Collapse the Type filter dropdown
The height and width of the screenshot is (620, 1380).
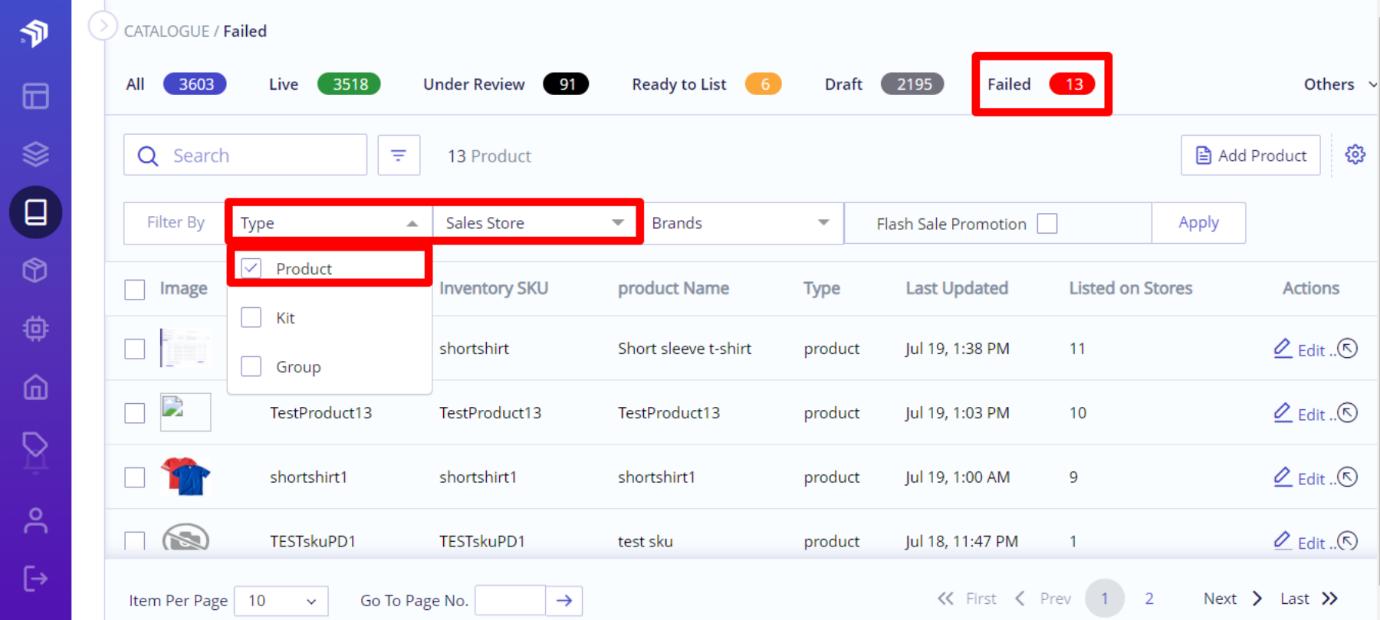click(x=330, y=223)
